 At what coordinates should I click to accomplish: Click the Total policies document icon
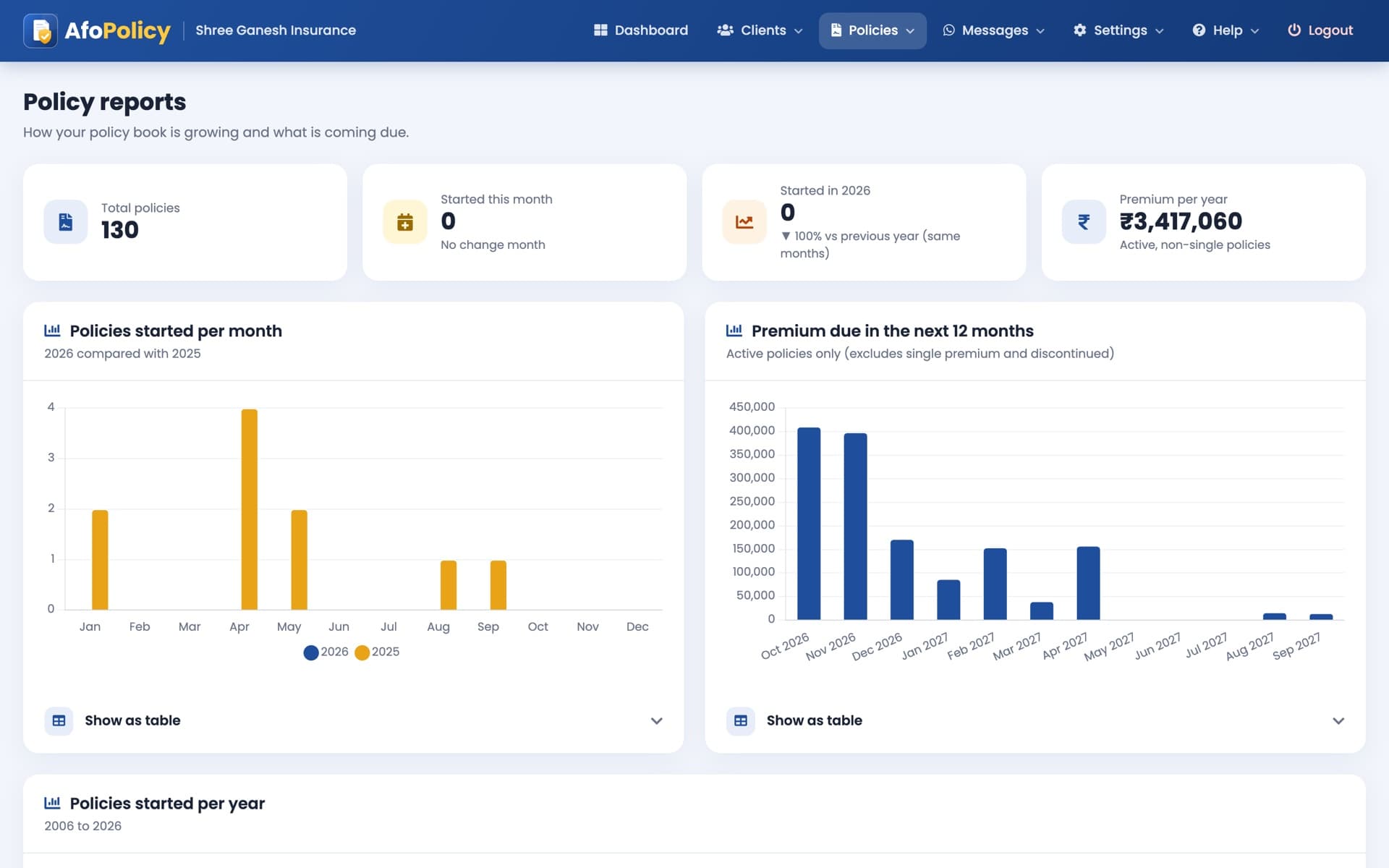pos(66,222)
